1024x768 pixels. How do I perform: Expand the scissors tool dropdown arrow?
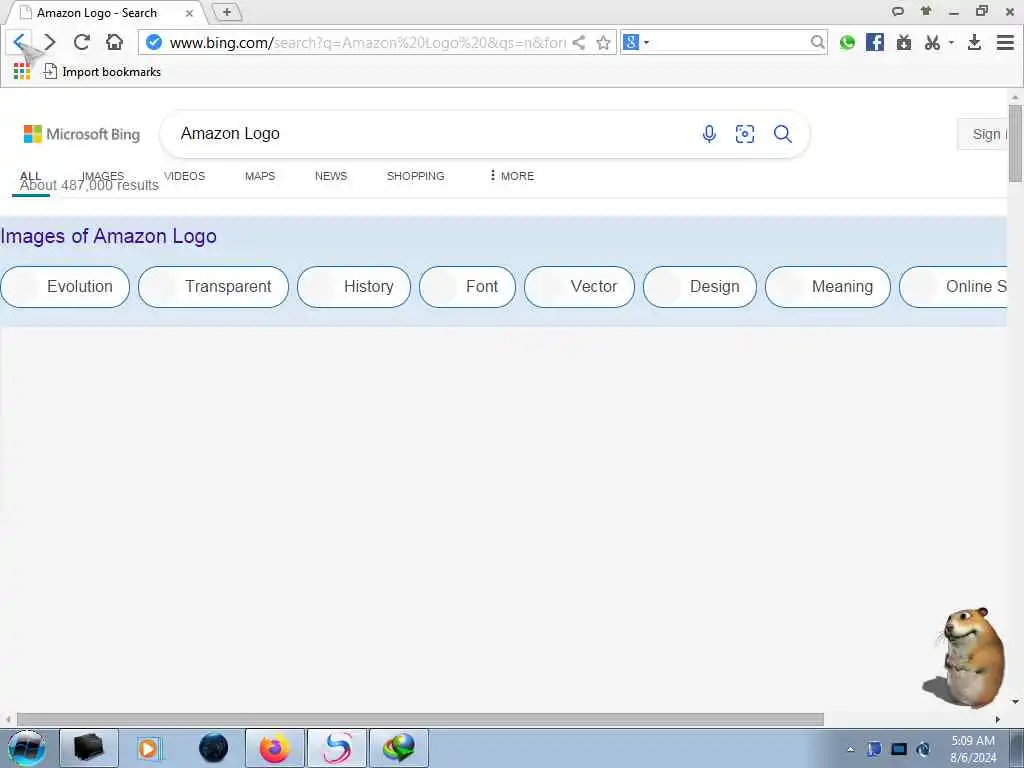click(x=952, y=42)
